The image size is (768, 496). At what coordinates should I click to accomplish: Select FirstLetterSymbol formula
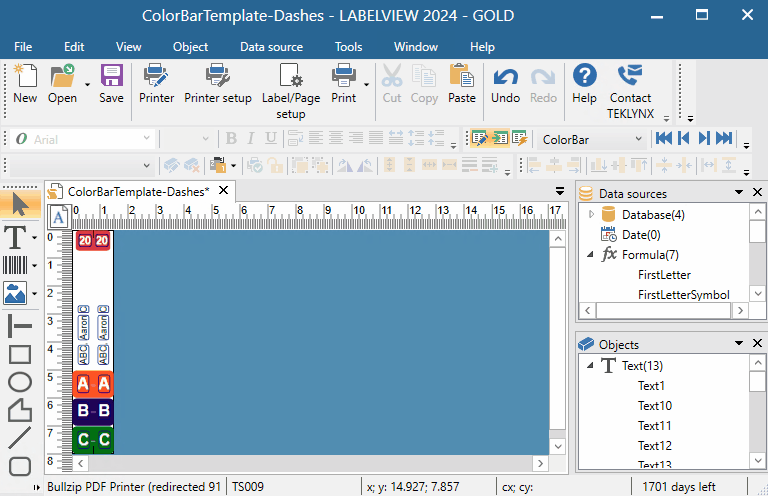(x=684, y=295)
